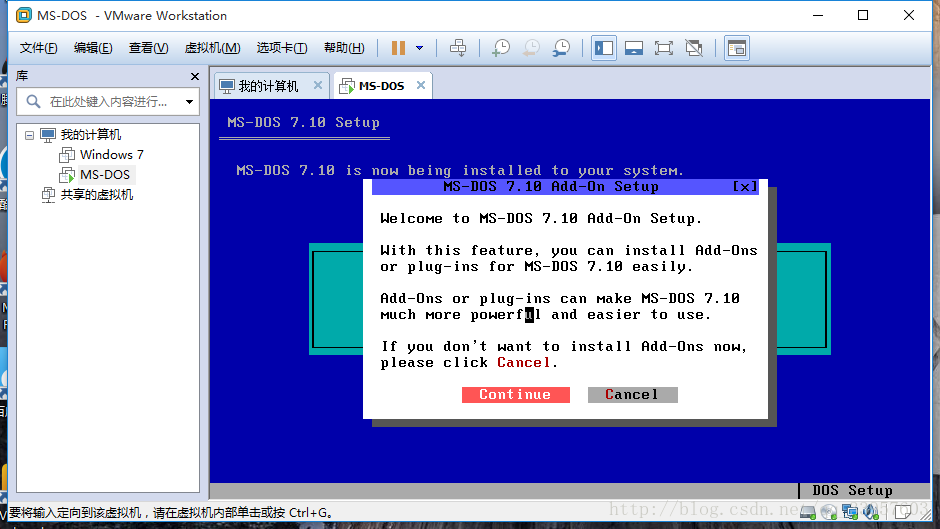Toggle the library sidebar view

click(604, 48)
